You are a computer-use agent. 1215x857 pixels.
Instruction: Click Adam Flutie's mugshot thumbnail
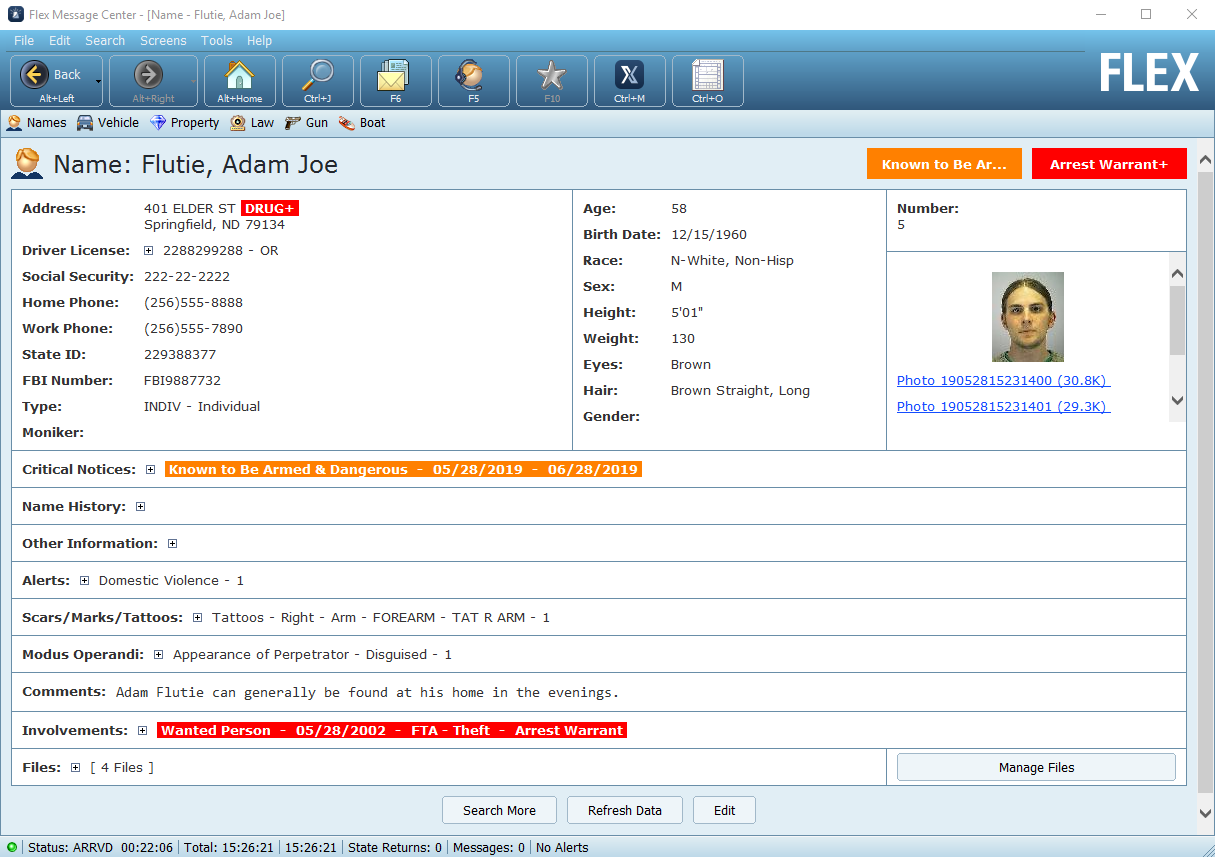pos(1027,317)
